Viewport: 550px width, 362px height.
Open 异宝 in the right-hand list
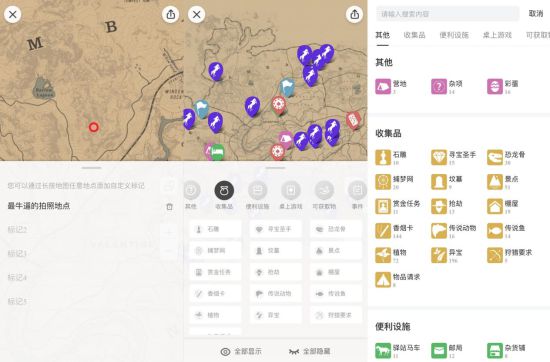click(x=447, y=255)
